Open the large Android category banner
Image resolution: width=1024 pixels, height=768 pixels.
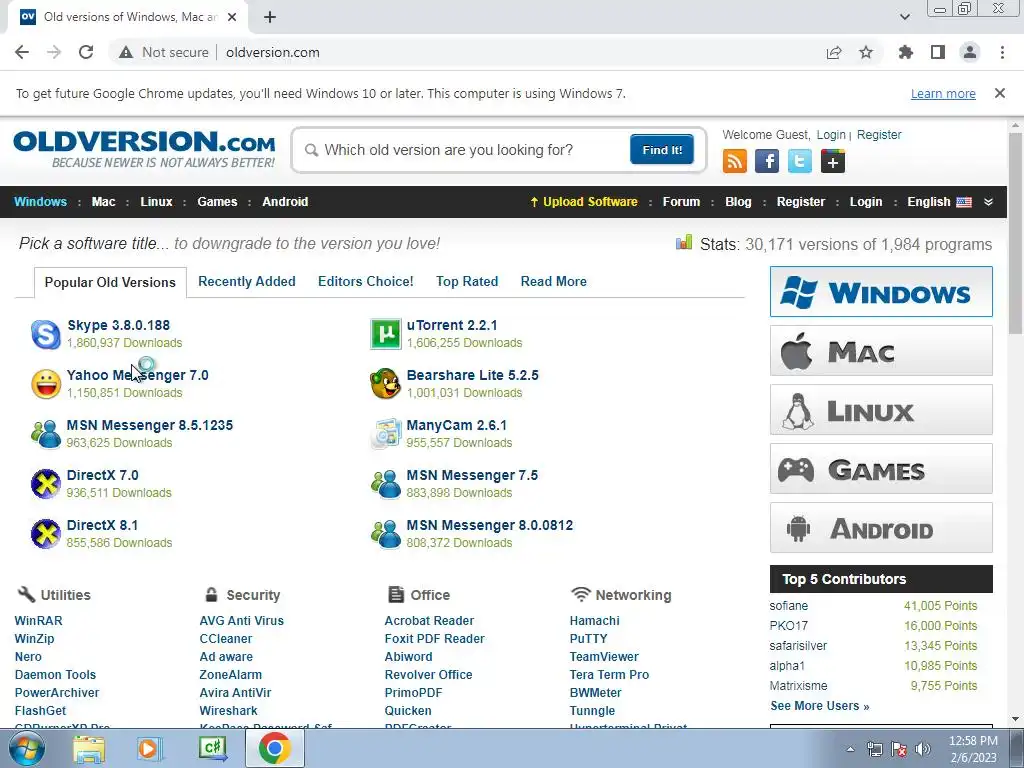881,528
